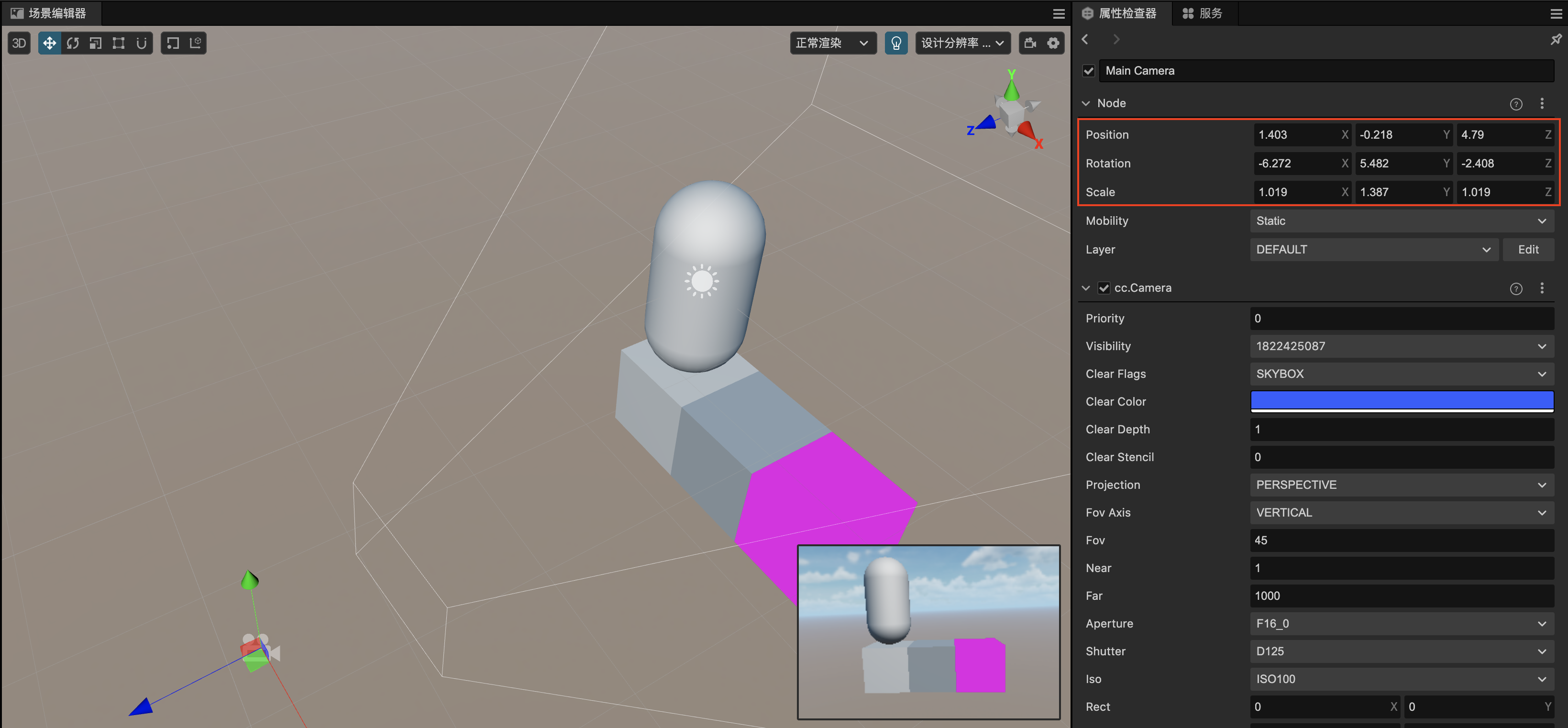
Task: Click the 3D view toggle button
Action: tap(19, 42)
